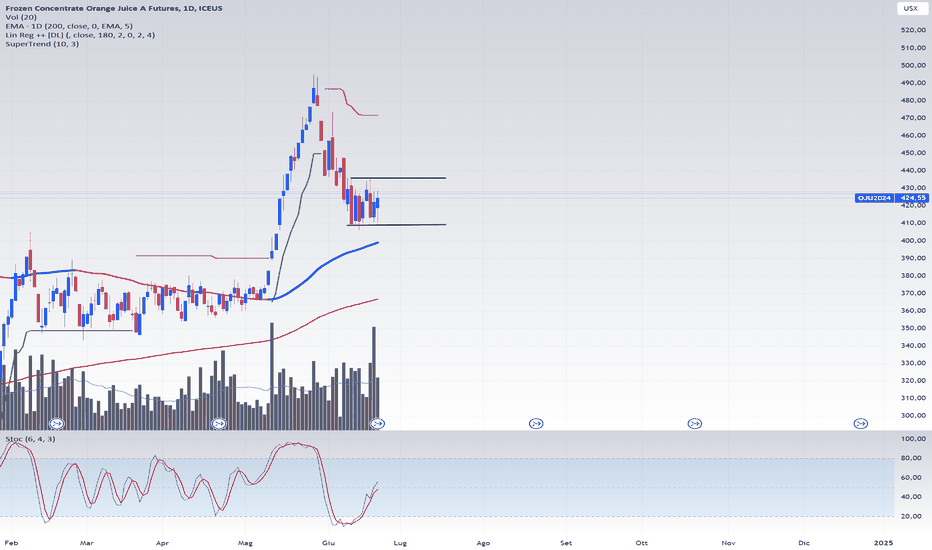This screenshot has width=932, height=550.
Task: Click the Giu label on time axis
Action: coord(328,543)
